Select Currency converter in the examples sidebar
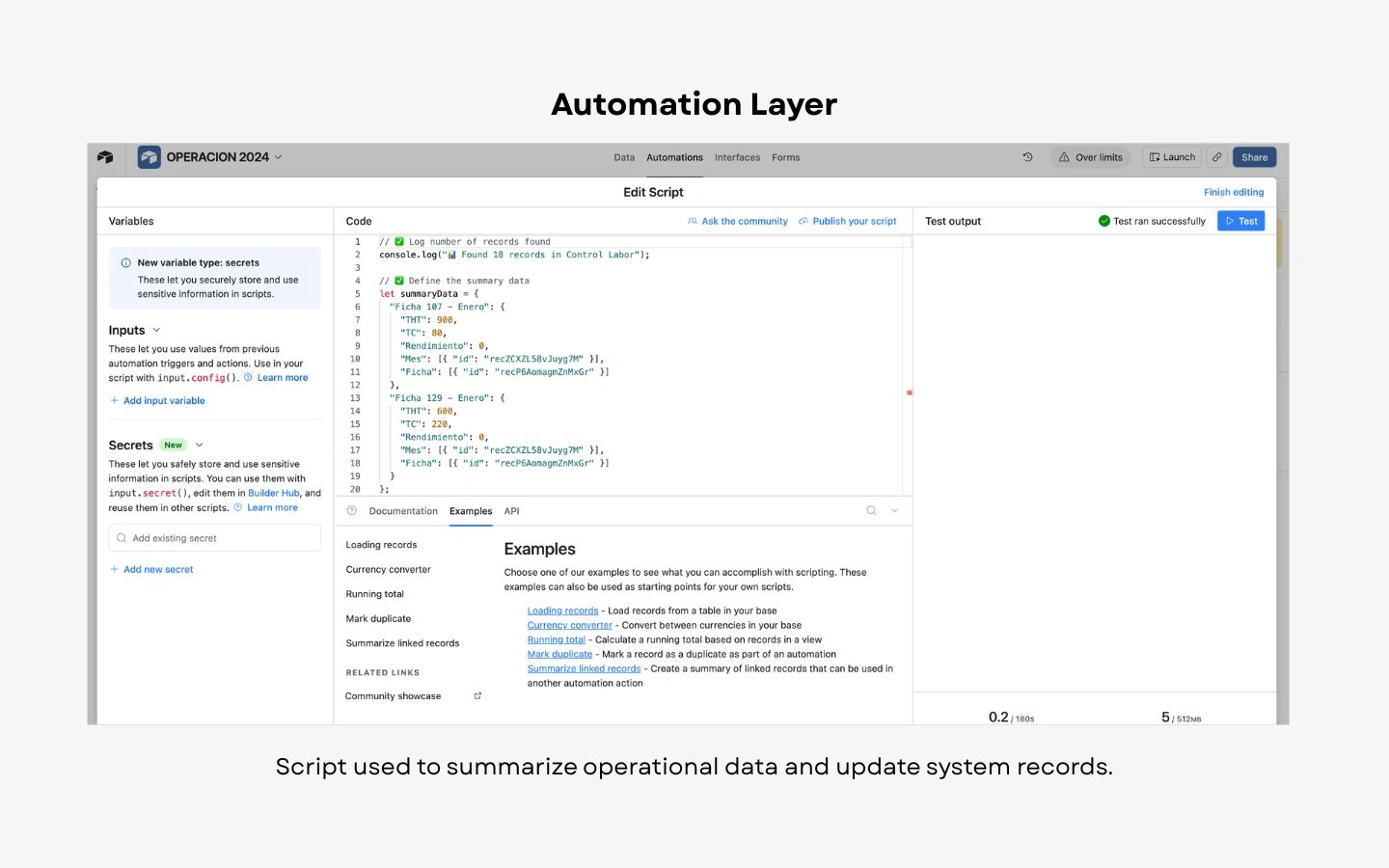Screen dimensions: 1389x868 [389, 570]
